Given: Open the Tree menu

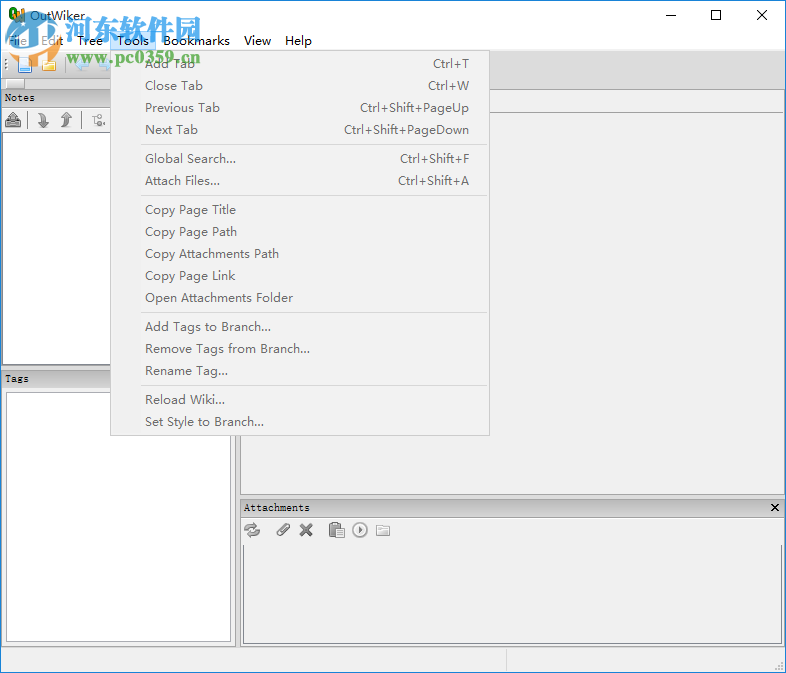Looking at the screenshot, I should coord(90,41).
